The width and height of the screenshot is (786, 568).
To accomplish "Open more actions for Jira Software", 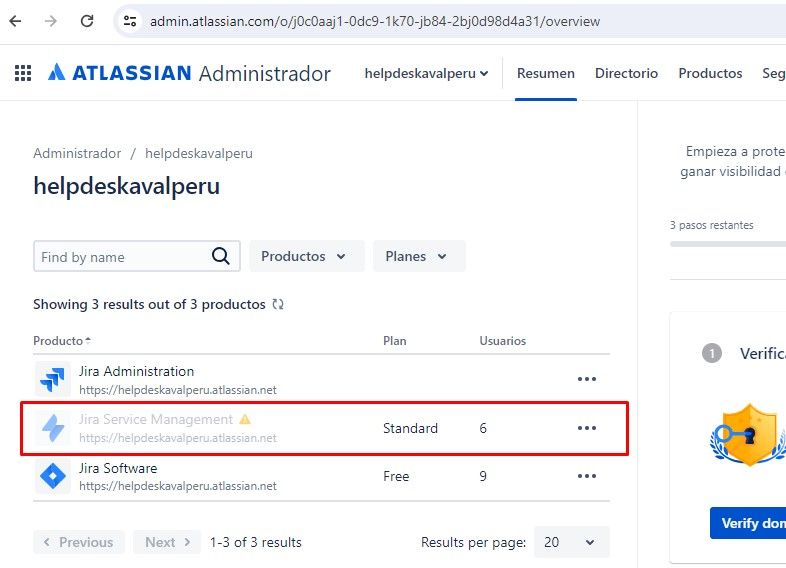I will point(586,476).
